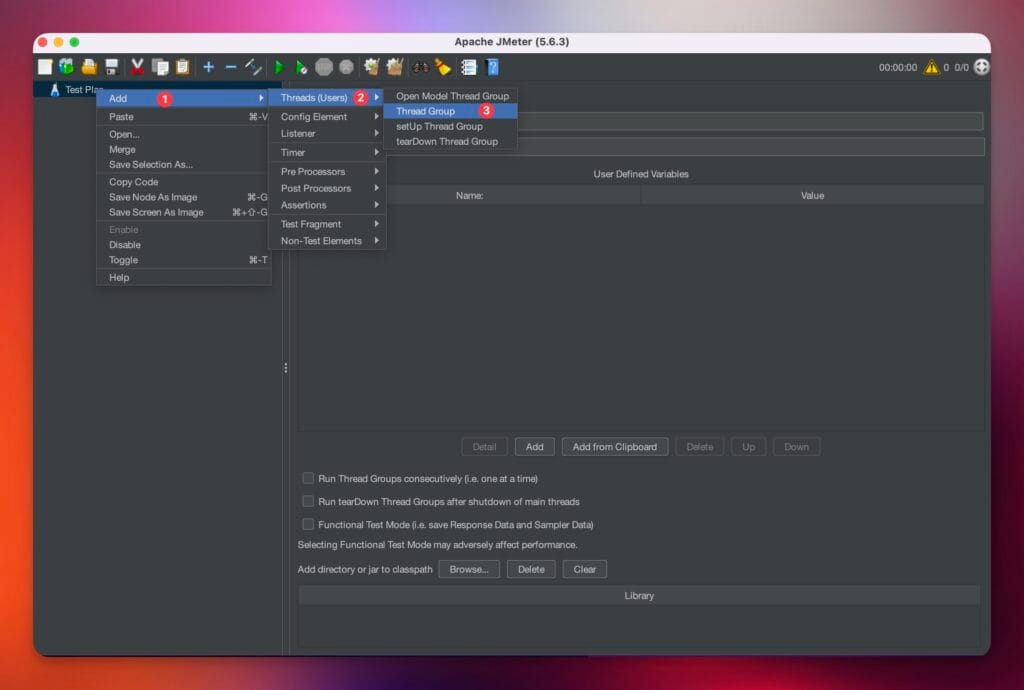Screen dimensions: 1024x690
Task: Click the Delete button next to Browse...
Action: pos(531,569)
